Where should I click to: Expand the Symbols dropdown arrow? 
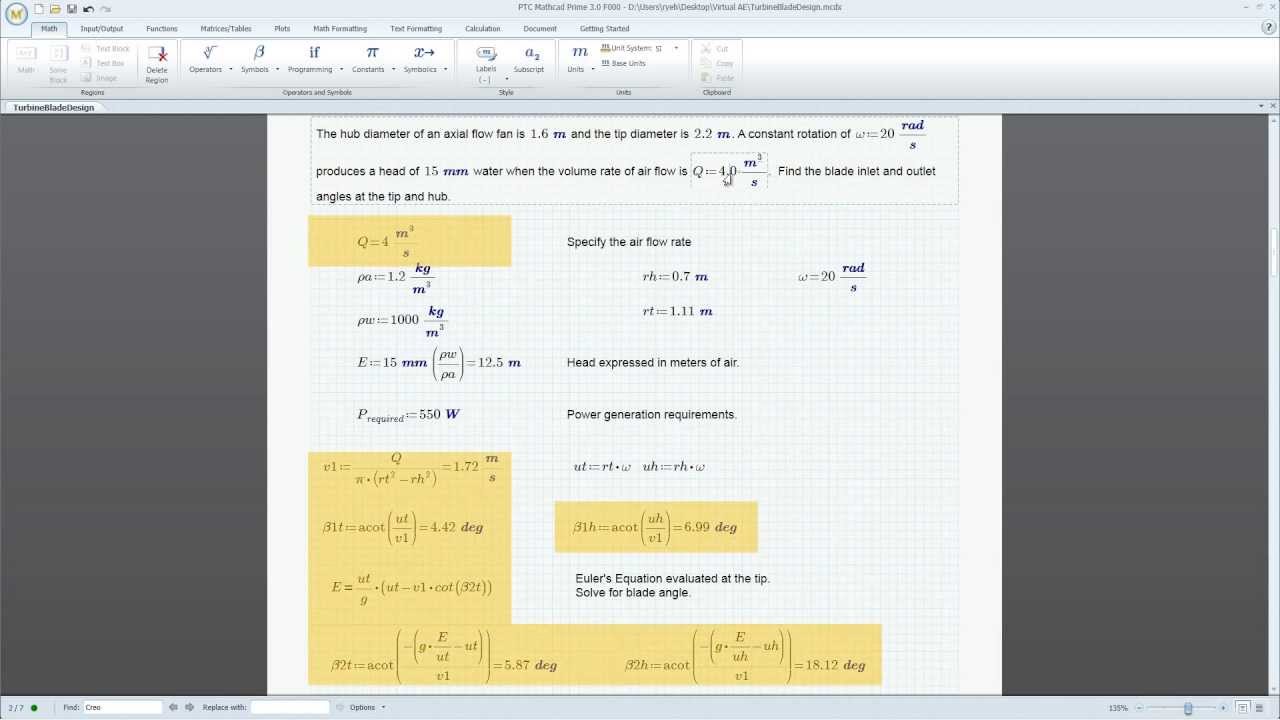click(277, 69)
